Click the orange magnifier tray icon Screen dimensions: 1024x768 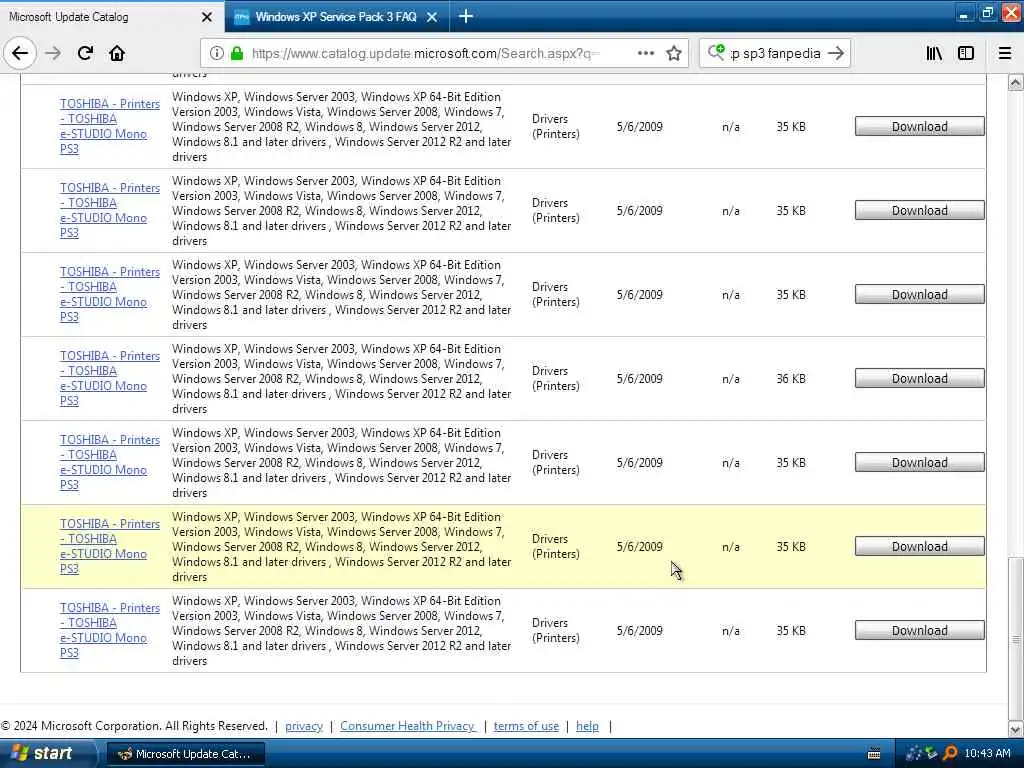[x=951, y=754]
